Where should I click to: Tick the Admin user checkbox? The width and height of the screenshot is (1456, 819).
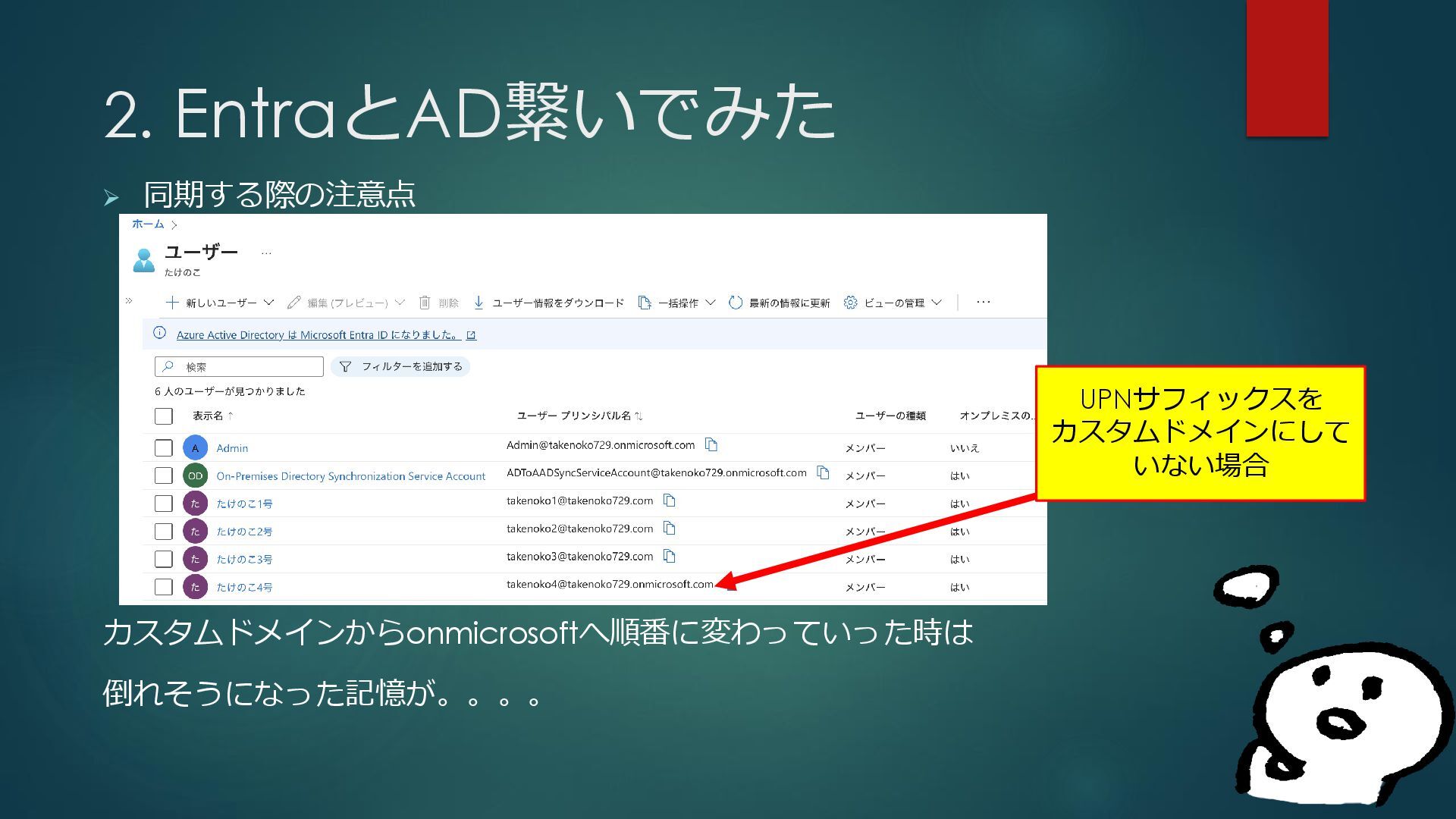point(163,448)
